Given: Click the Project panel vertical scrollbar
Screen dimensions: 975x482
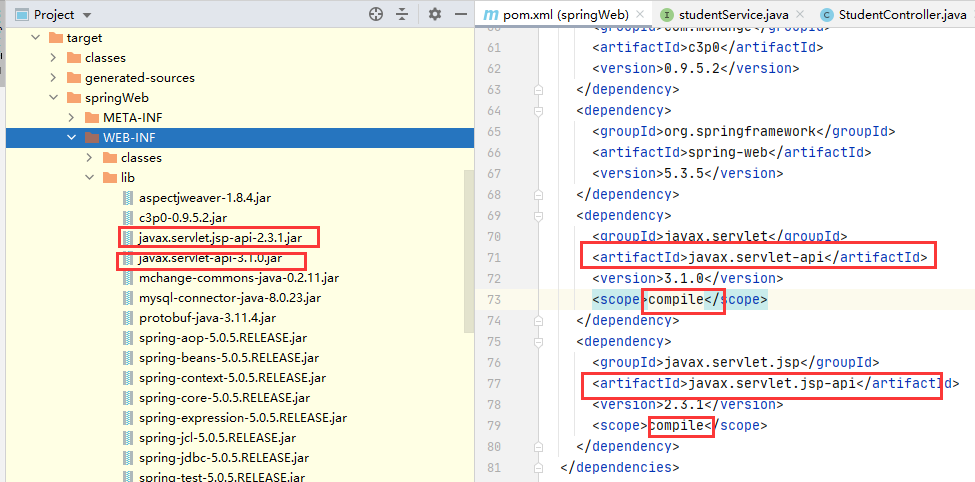Looking at the screenshot, I should (x=469, y=251).
